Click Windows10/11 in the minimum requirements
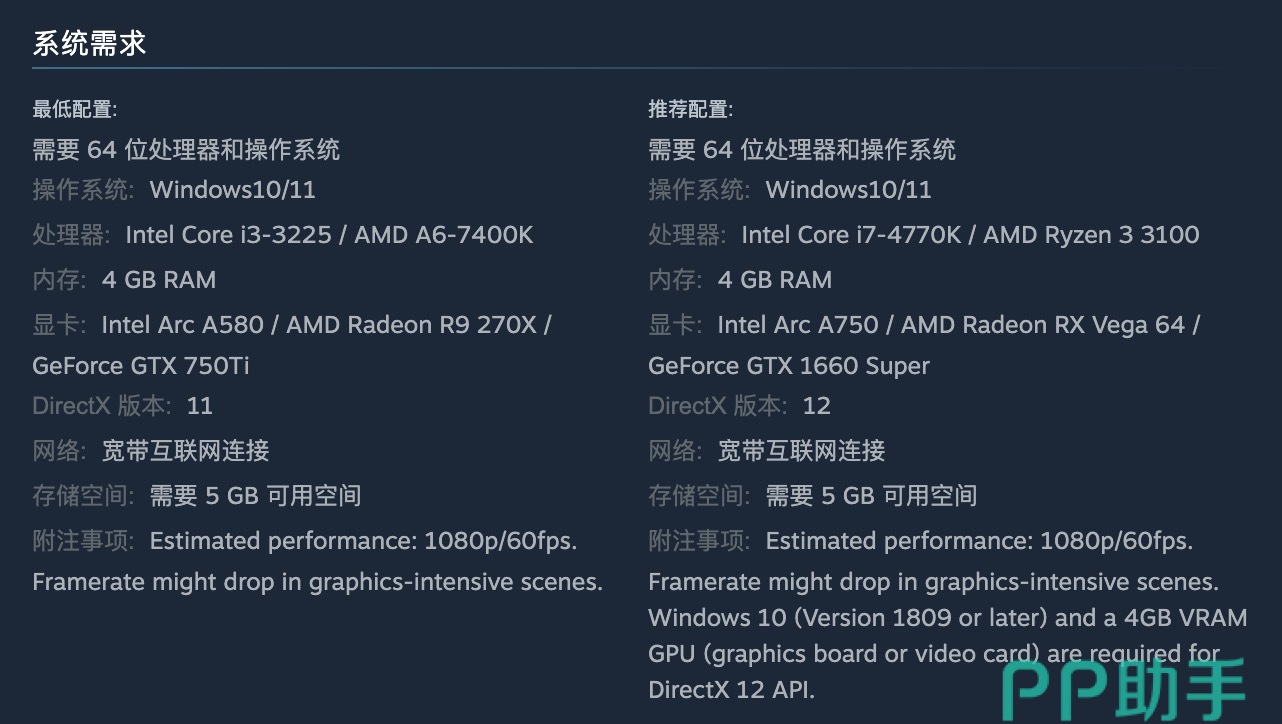Viewport: 1282px width, 724px height. (232, 190)
